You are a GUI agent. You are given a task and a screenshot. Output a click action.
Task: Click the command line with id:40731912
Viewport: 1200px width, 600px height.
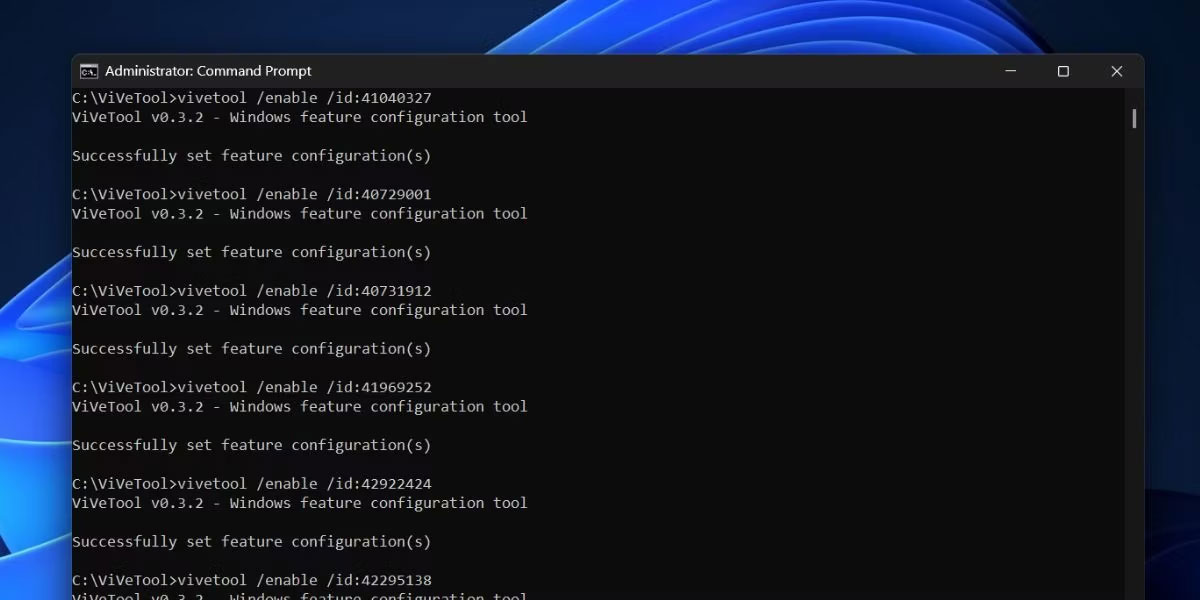pyautogui.click(x=252, y=291)
